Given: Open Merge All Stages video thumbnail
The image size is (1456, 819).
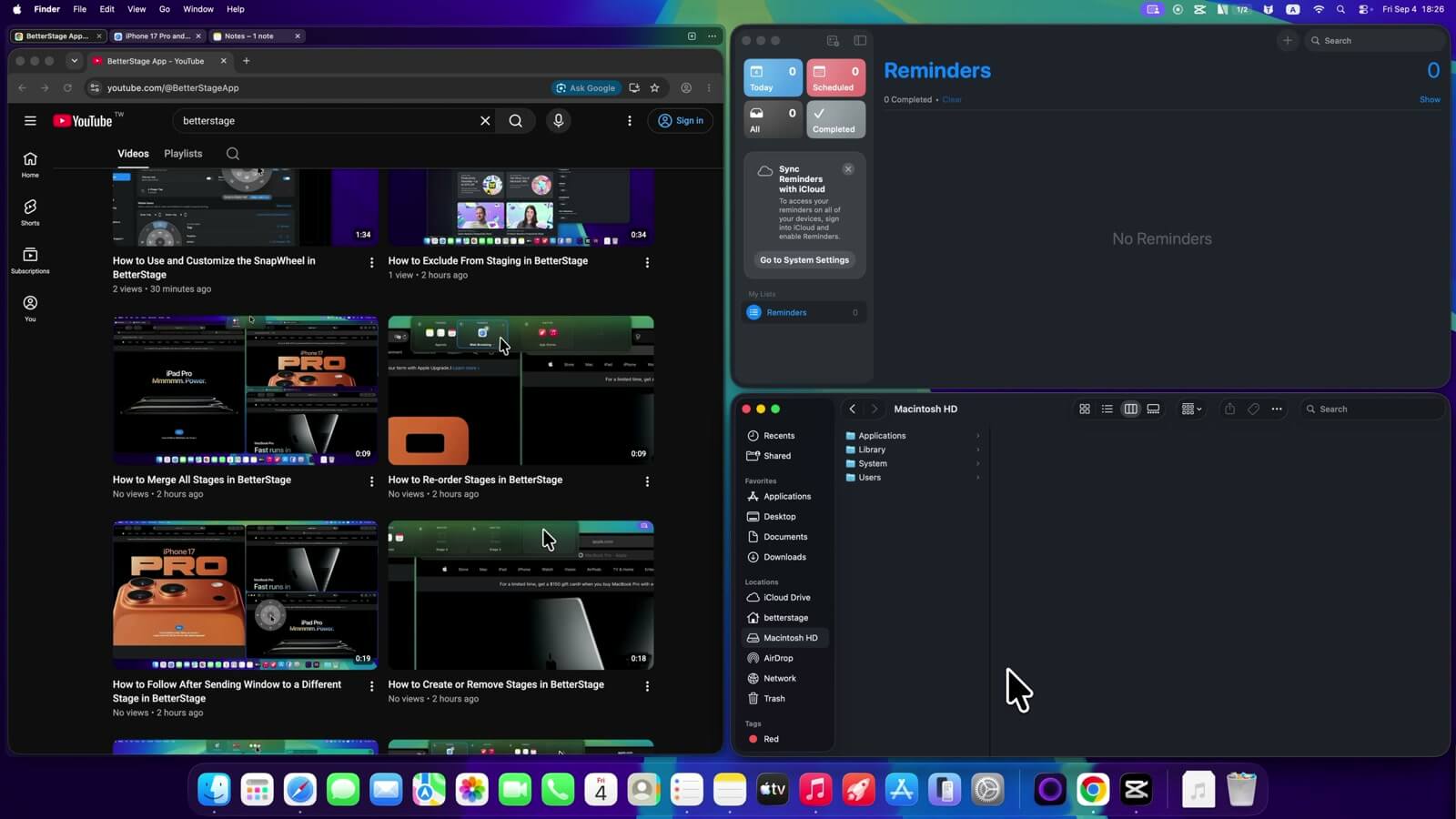Looking at the screenshot, I should [245, 390].
